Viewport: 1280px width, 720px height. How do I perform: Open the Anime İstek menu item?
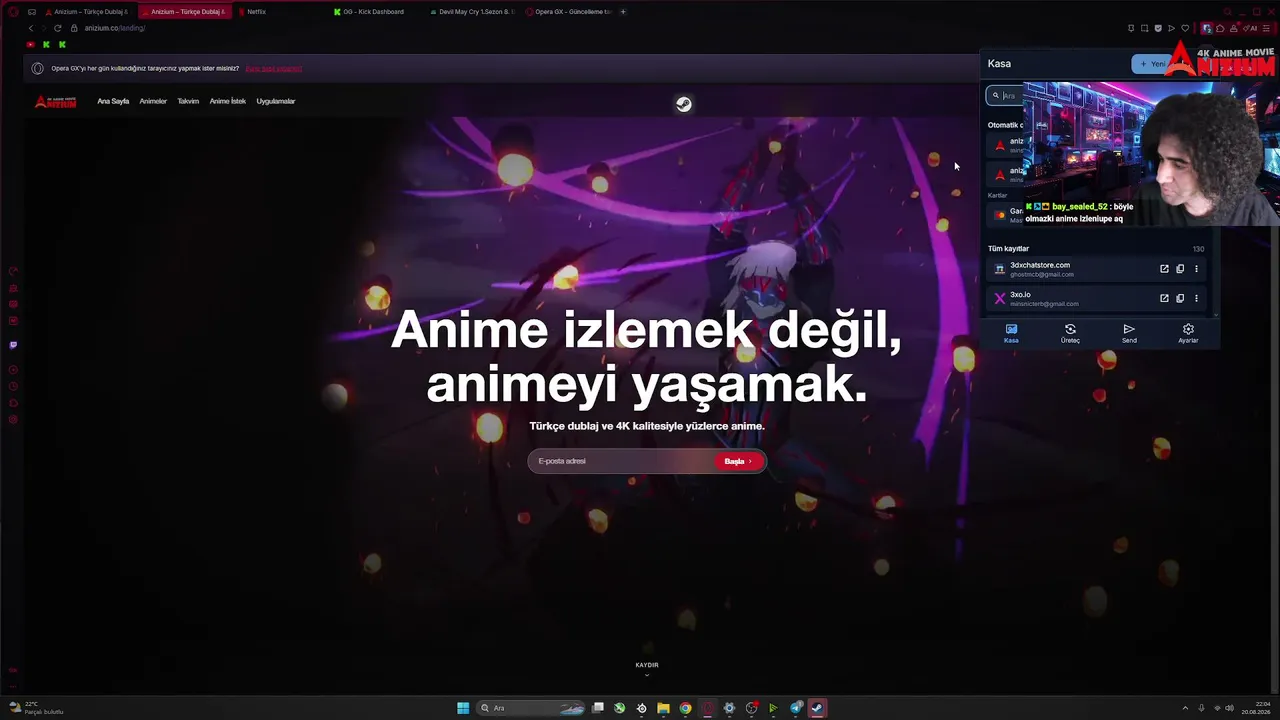coord(227,101)
